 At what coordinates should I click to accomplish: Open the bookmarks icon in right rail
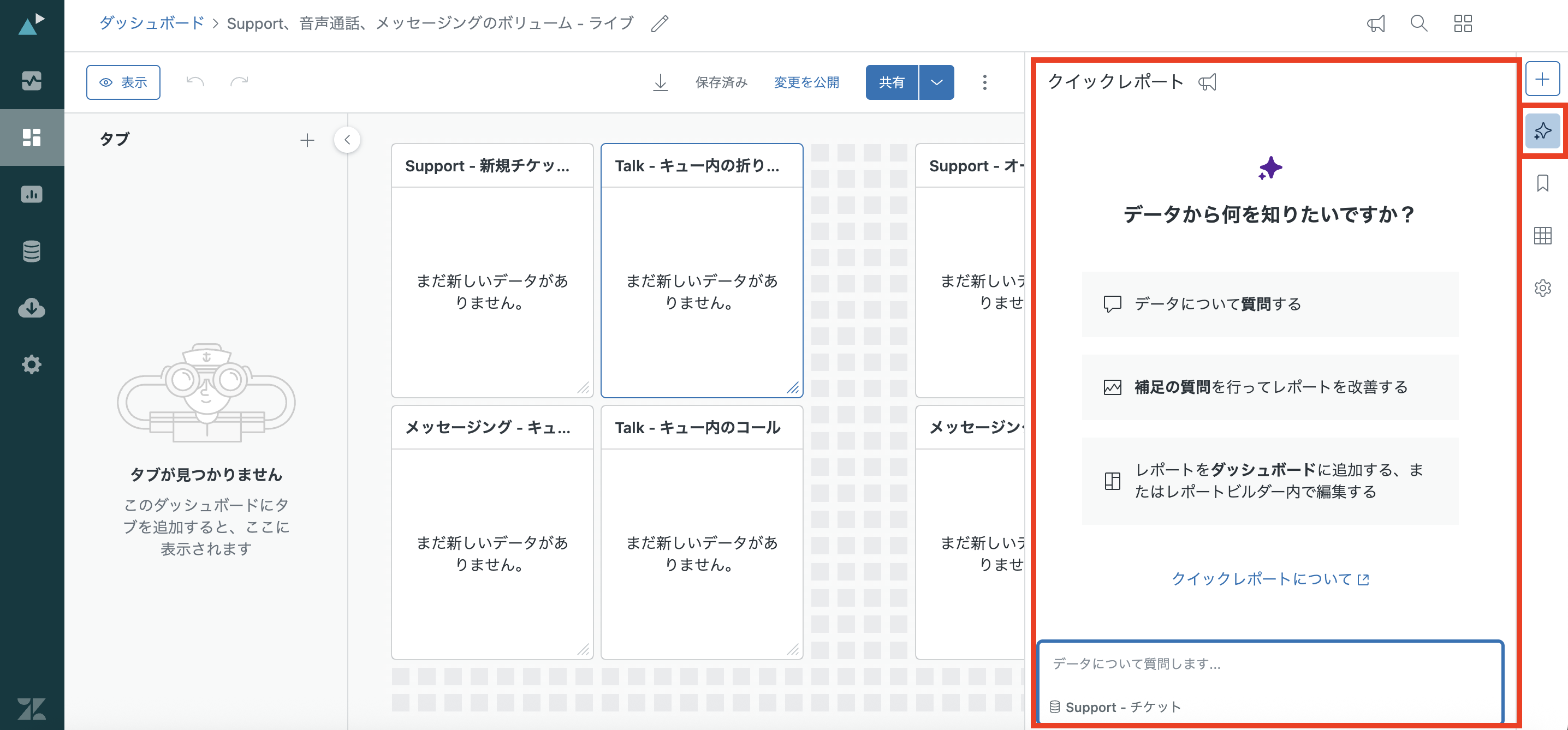click(1542, 183)
